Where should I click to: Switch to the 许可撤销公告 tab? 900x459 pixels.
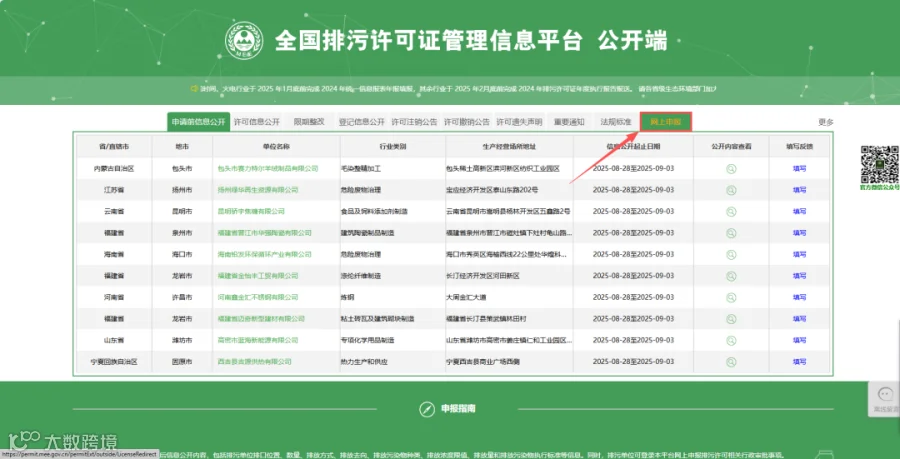(x=467, y=122)
